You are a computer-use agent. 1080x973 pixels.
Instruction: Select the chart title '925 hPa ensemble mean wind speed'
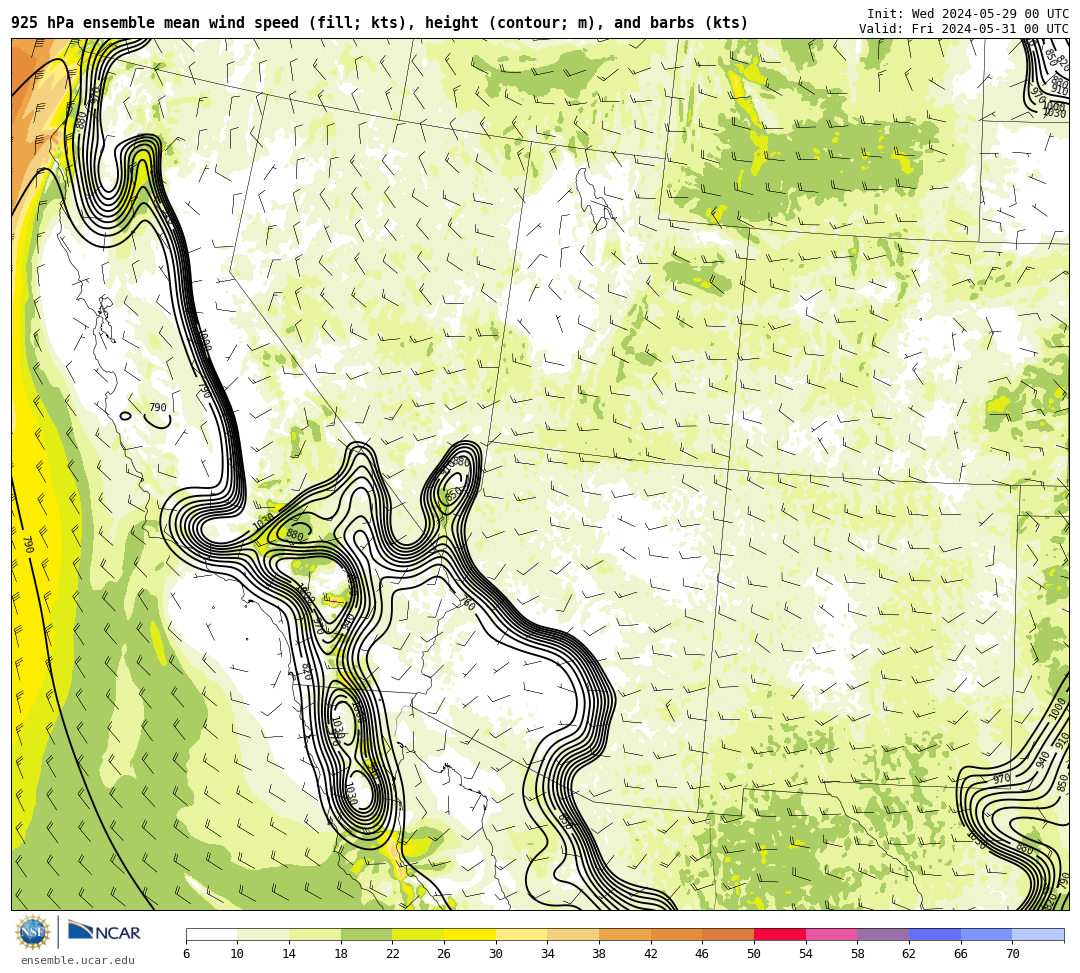pos(155,23)
